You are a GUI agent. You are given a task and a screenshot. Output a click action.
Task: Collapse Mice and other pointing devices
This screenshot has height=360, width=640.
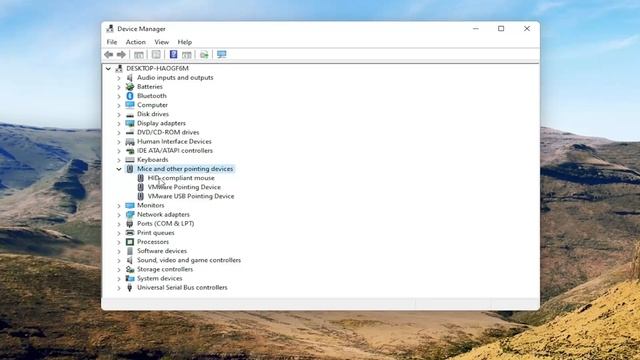coord(119,169)
